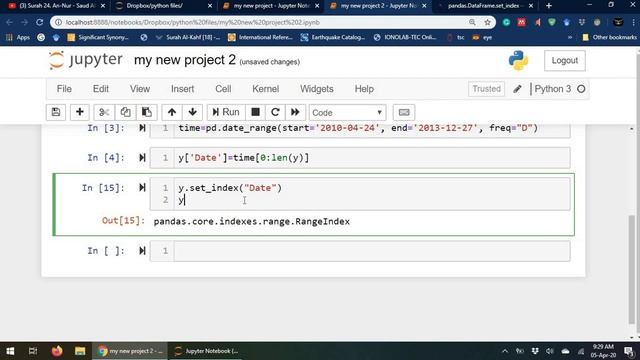Switch to the my new project tab

(x=271, y=6)
